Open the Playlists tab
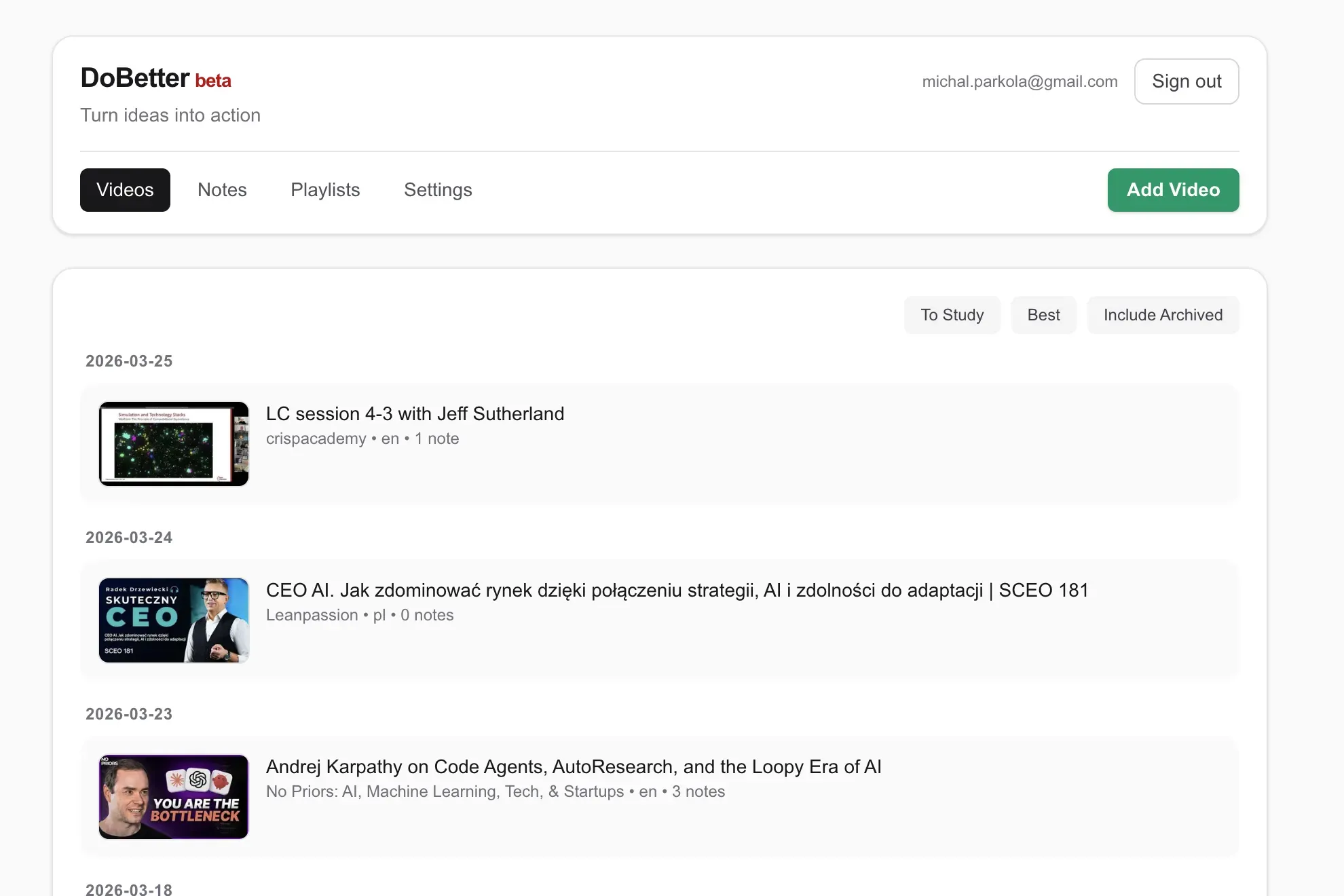The width and height of the screenshot is (1344, 896). pos(325,190)
